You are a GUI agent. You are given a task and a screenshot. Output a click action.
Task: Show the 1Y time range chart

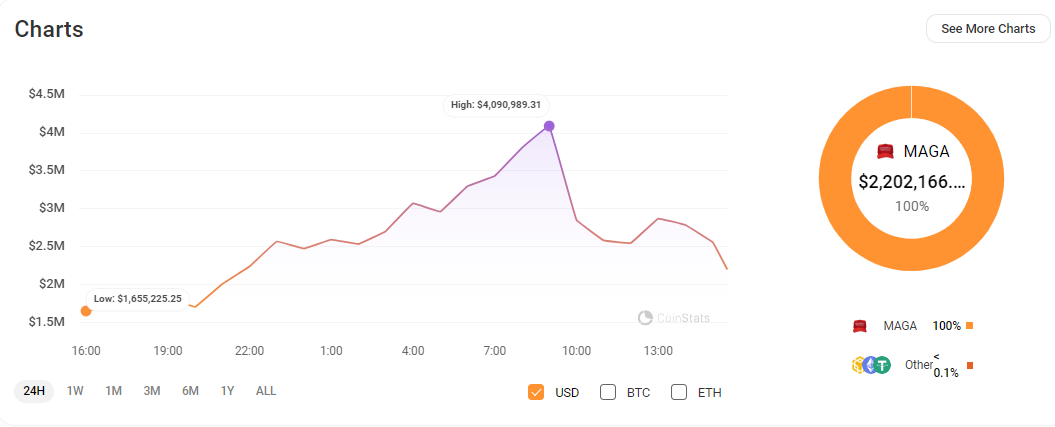pyautogui.click(x=228, y=391)
